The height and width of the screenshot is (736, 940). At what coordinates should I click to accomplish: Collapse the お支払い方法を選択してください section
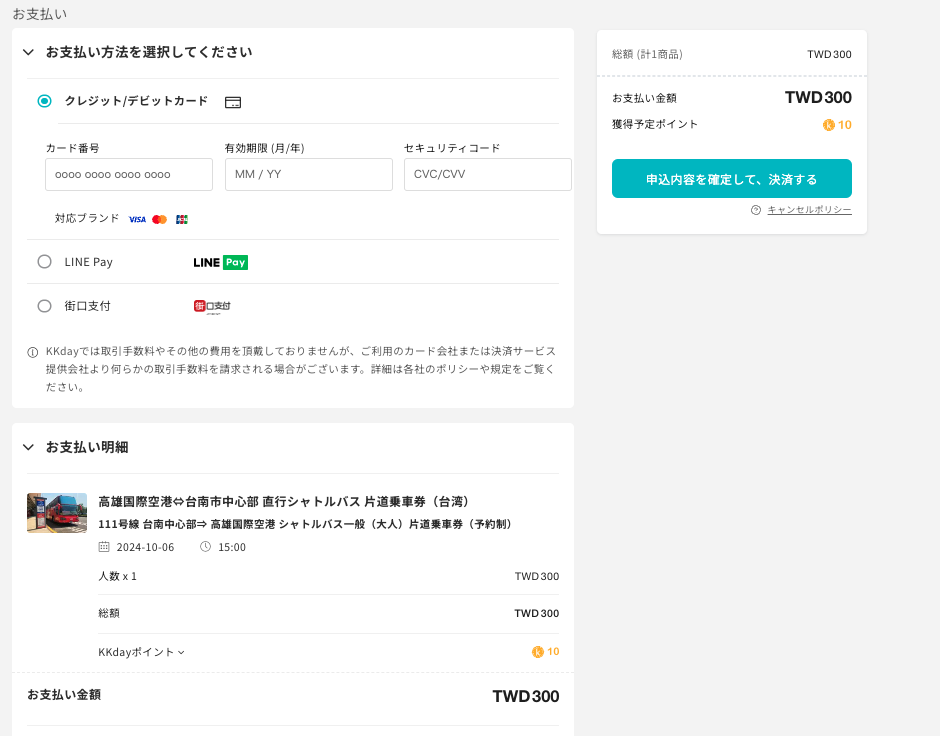click(x=28, y=52)
